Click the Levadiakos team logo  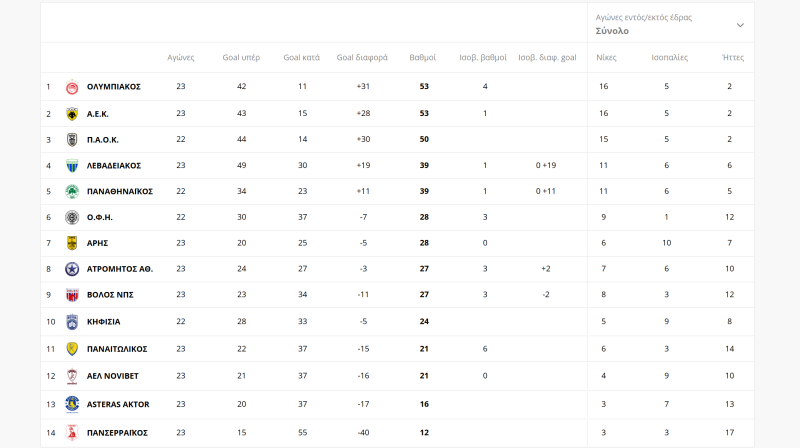coord(72,165)
